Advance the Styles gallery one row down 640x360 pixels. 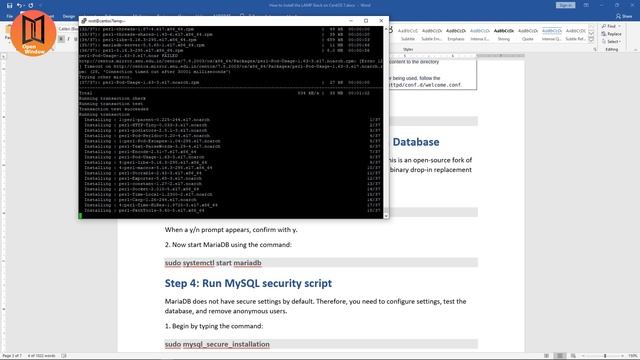coord(591,33)
